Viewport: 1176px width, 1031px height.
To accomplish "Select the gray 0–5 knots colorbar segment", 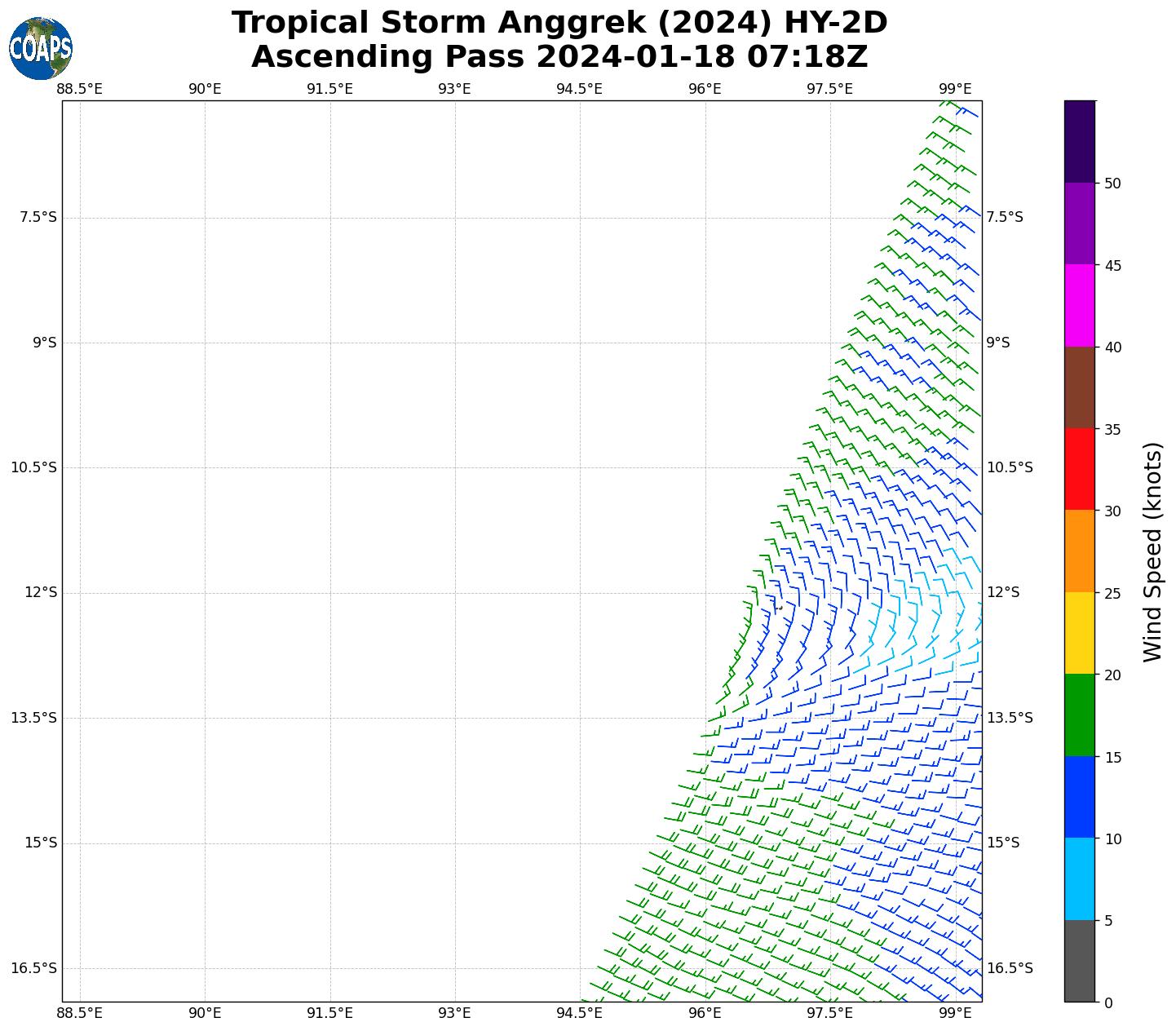I will 1079,961.
